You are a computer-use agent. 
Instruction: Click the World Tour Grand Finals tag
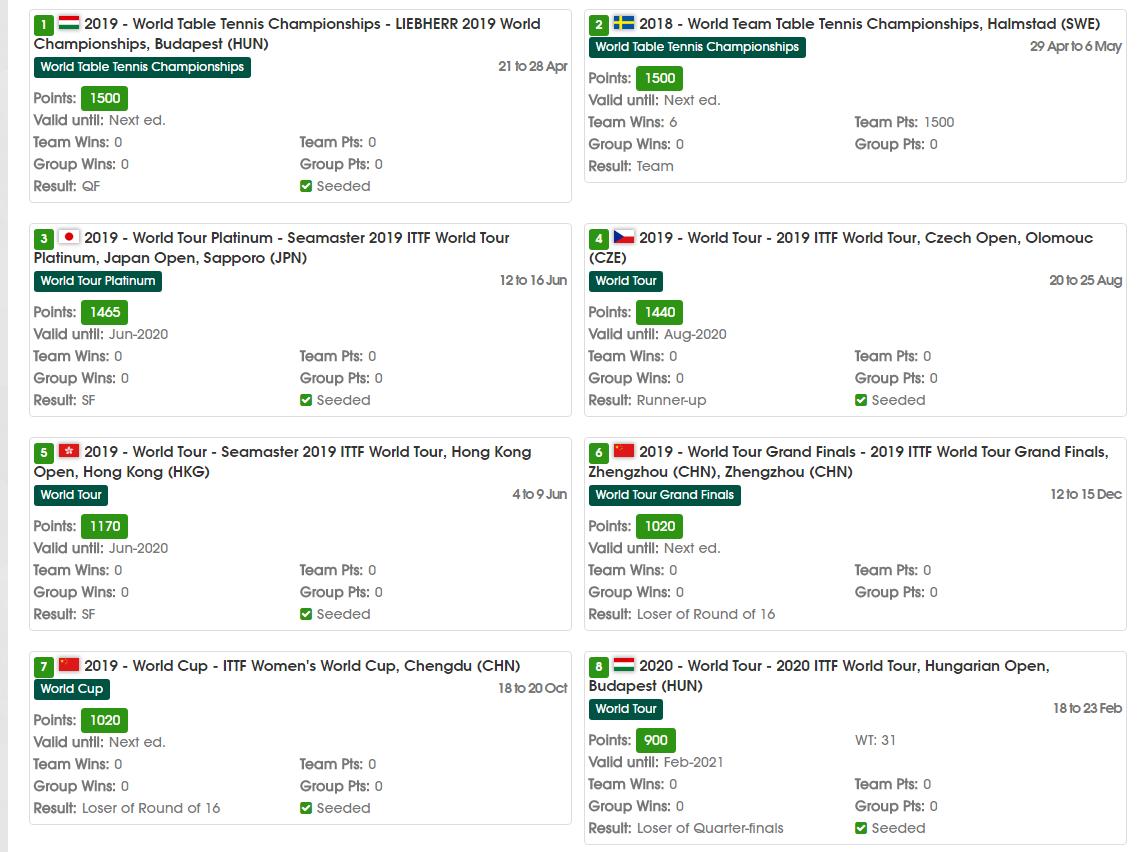[x=664, y=495]
